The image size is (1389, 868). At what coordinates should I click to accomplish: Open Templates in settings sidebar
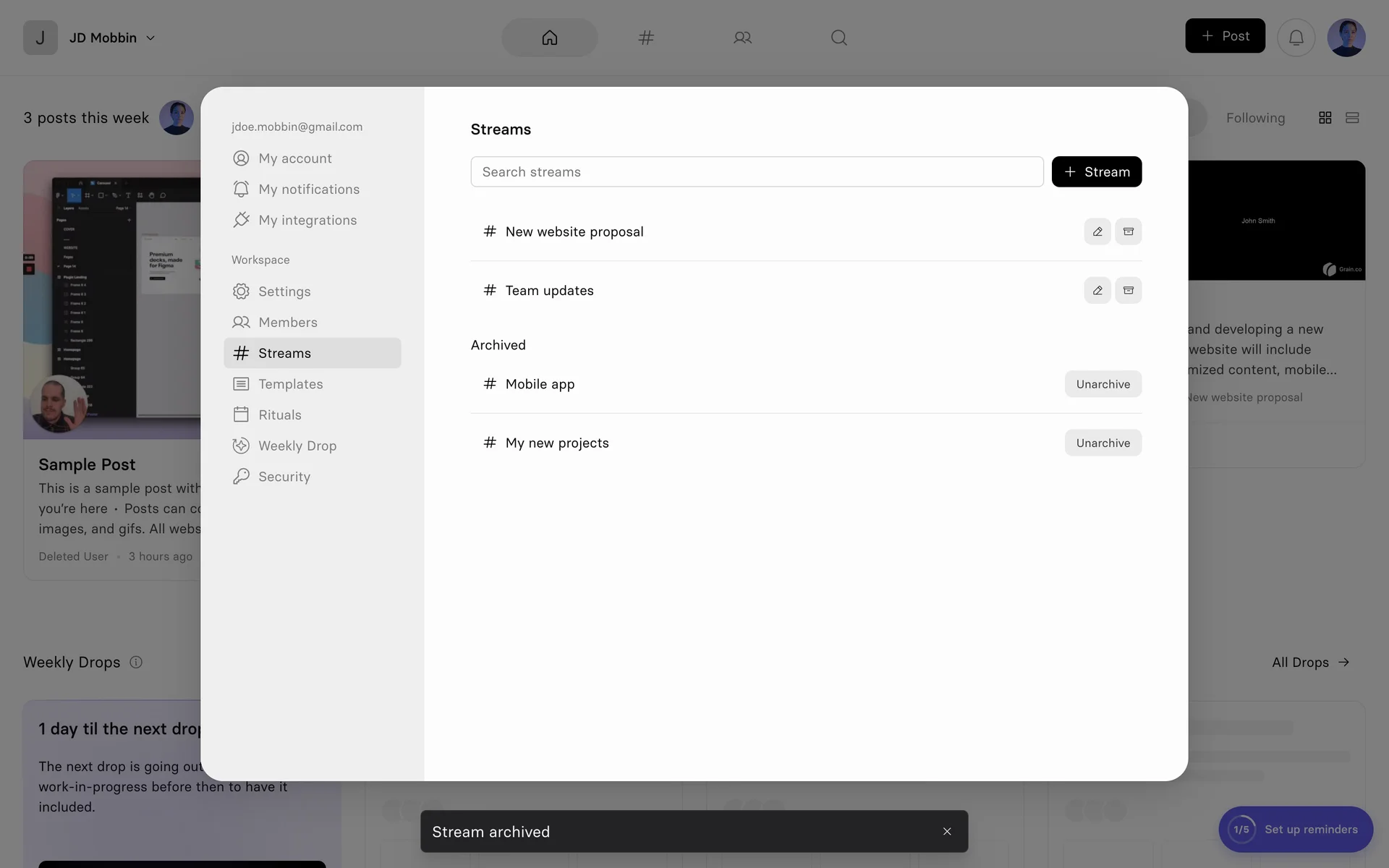[290, 384]
